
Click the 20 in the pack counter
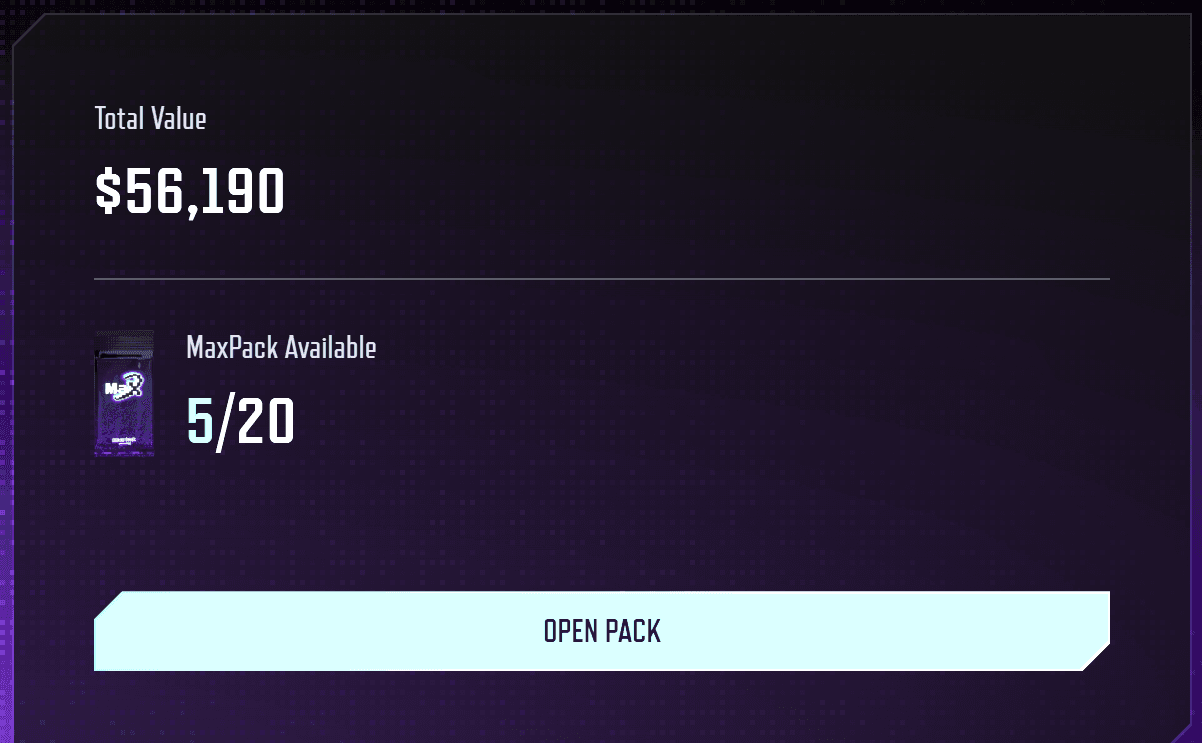[x=264, y=421]
